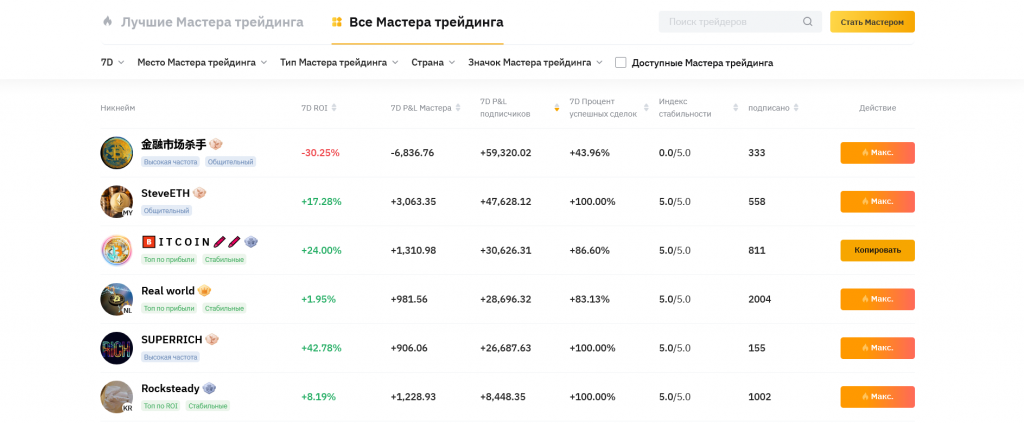Click the +3,063.35 master P&L value
The width and height of the screenshot is (1024, 423).
click(x=413, y=202)
